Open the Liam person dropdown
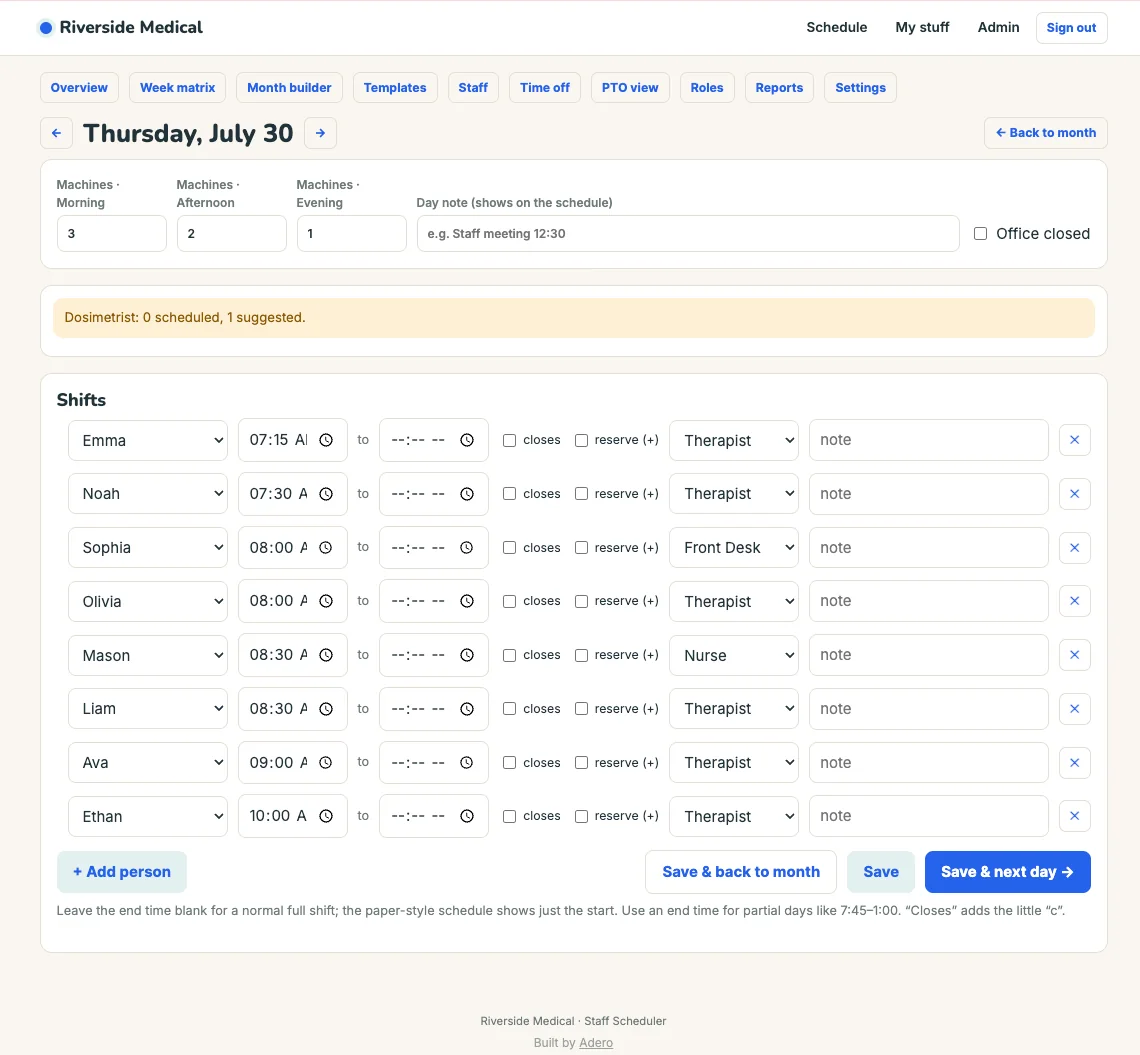Viewport: 1140px width, 1055px height. [148, 709]
